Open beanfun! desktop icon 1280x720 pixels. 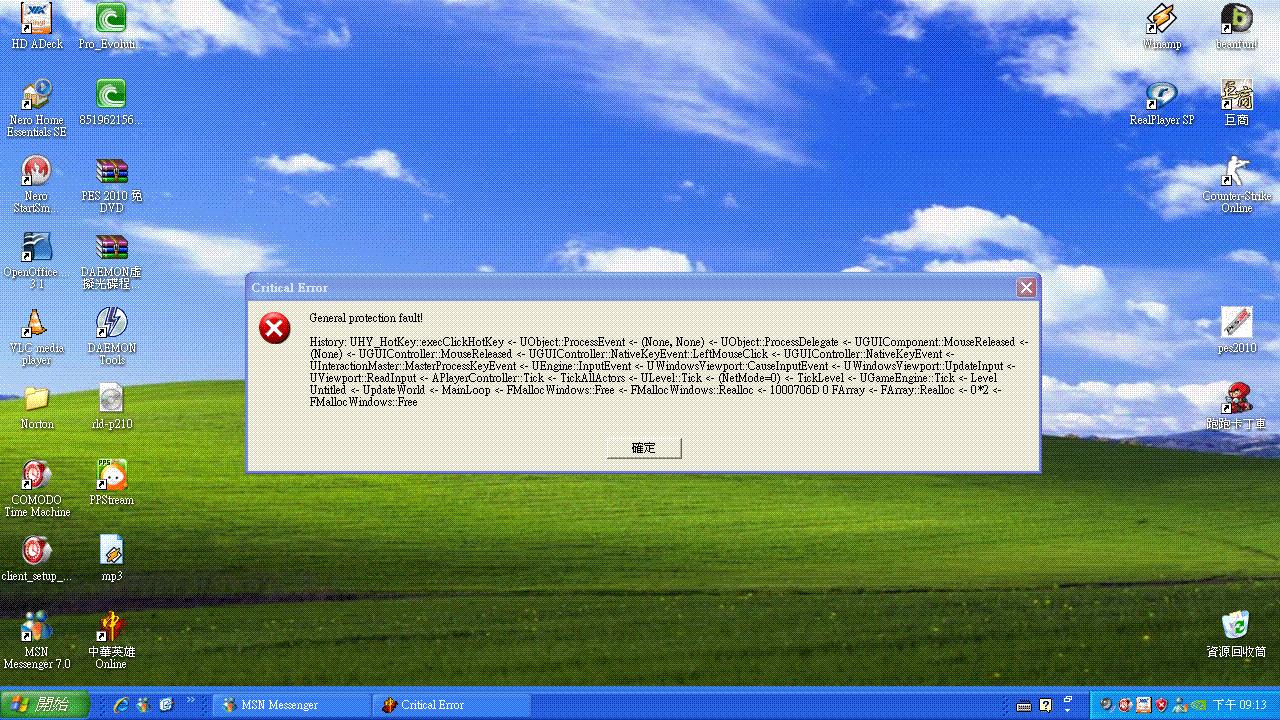click(x=1237, y=27)
